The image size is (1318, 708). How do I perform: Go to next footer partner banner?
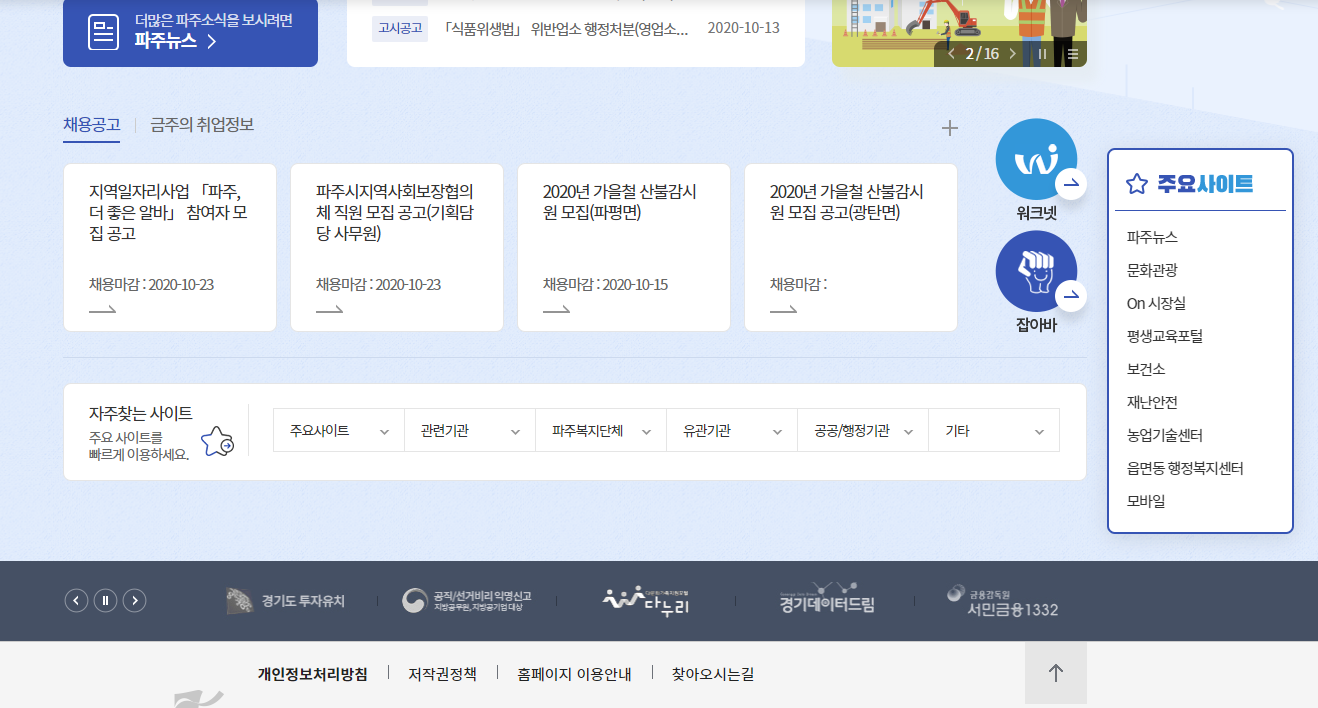pos(134,600)
